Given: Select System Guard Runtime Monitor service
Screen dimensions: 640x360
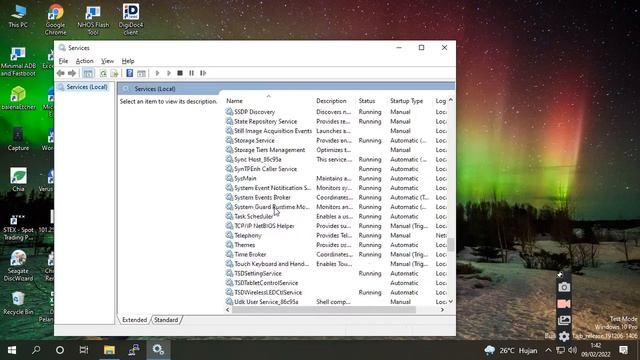Looking at the screenshot, I should point(336,207).
